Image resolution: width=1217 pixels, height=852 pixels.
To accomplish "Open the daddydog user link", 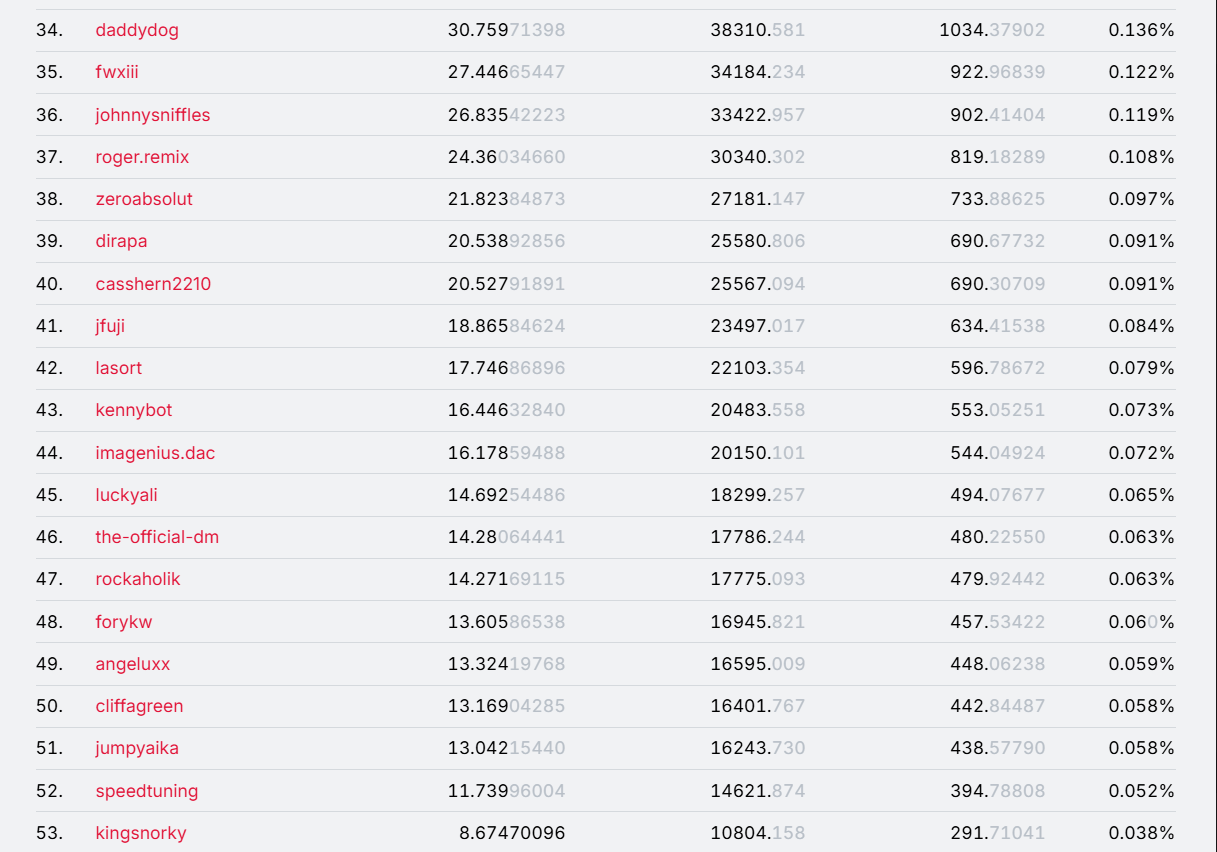I will point(137,30).
